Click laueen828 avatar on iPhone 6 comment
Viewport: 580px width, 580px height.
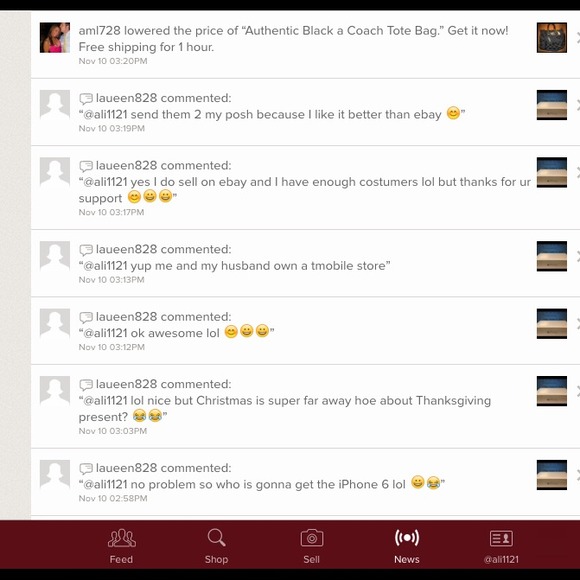55,475
